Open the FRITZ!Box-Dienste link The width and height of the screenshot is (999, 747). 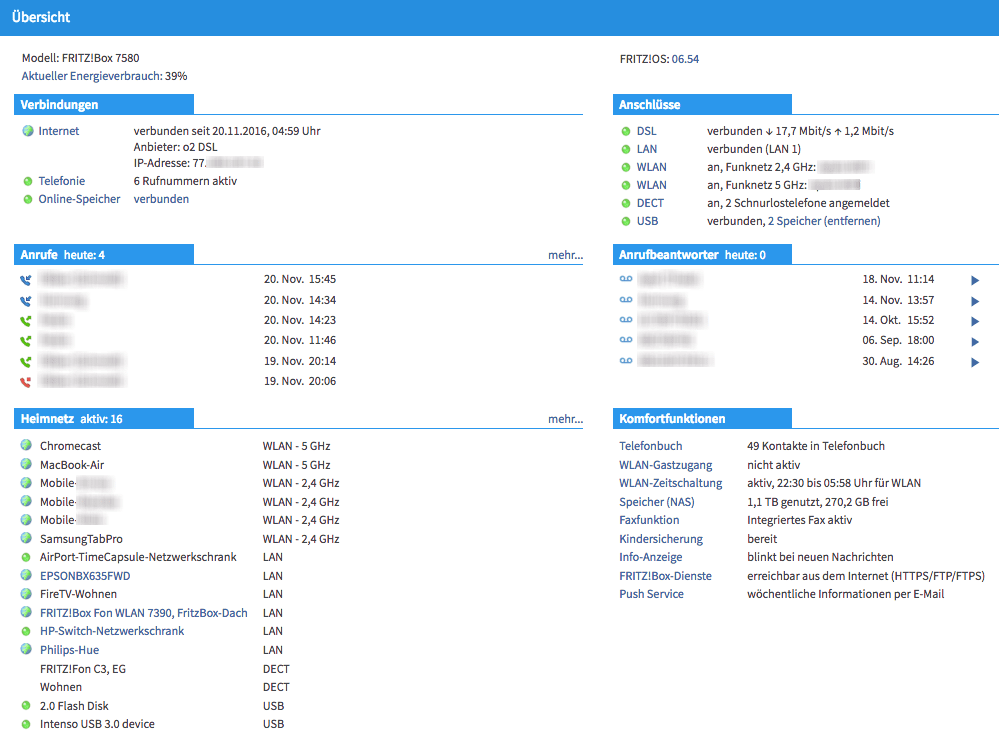665,576
